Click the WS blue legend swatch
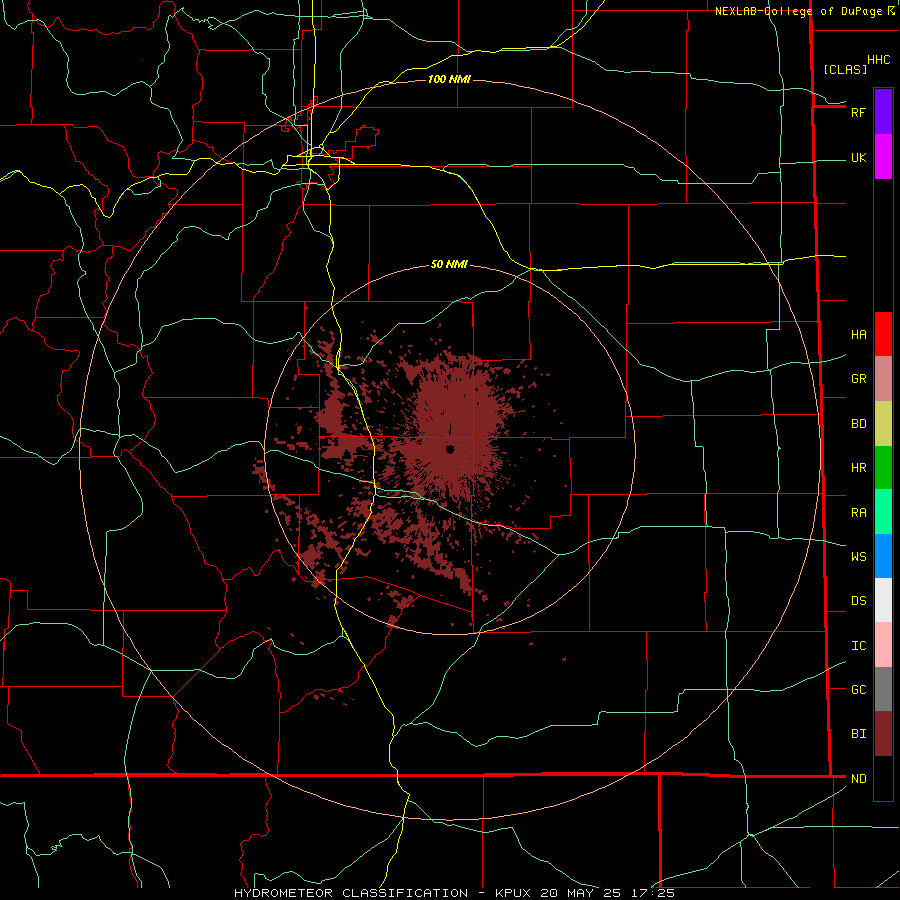 tap(883, 556)
